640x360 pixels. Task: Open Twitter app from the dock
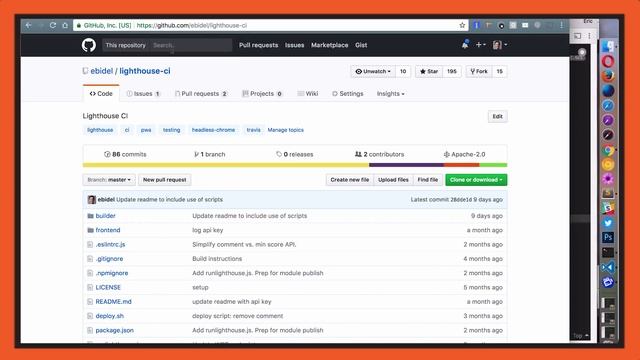(x=608, y=223)
